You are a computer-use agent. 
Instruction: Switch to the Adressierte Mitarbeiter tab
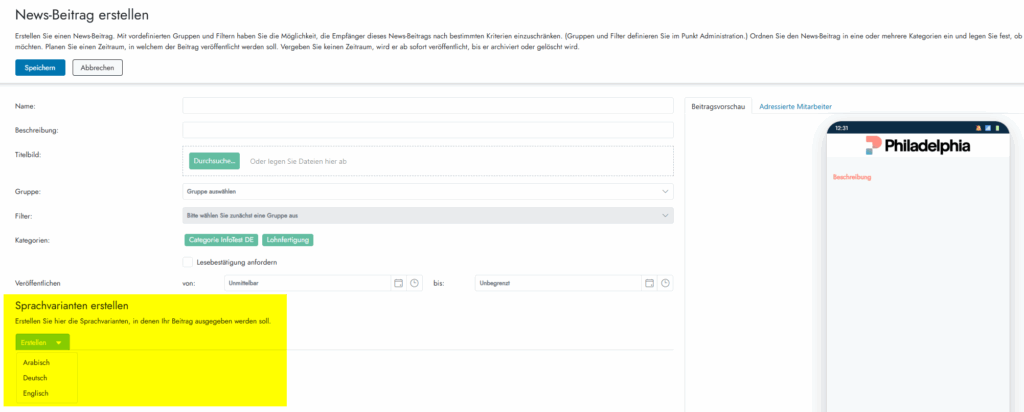tap(795, 106)
